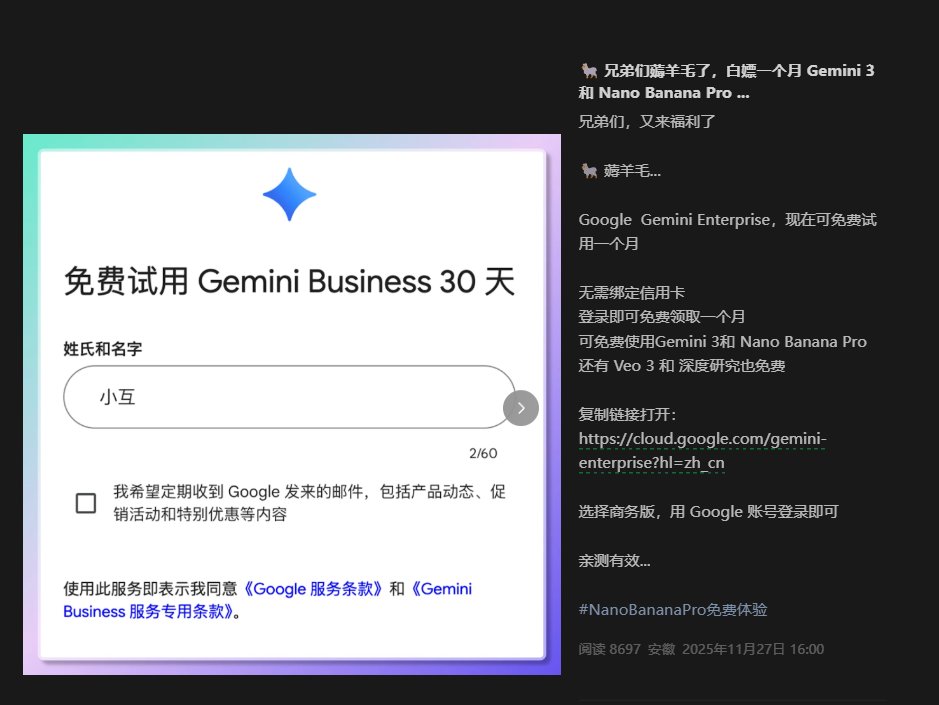Tick the Google 邮件 subscription checkbox
939x705 pixels.
click(x=86, y=503)
